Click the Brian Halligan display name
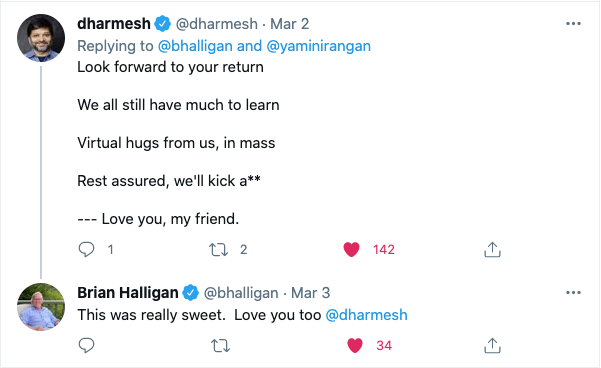Screen dimensions: 601x368 128,293
